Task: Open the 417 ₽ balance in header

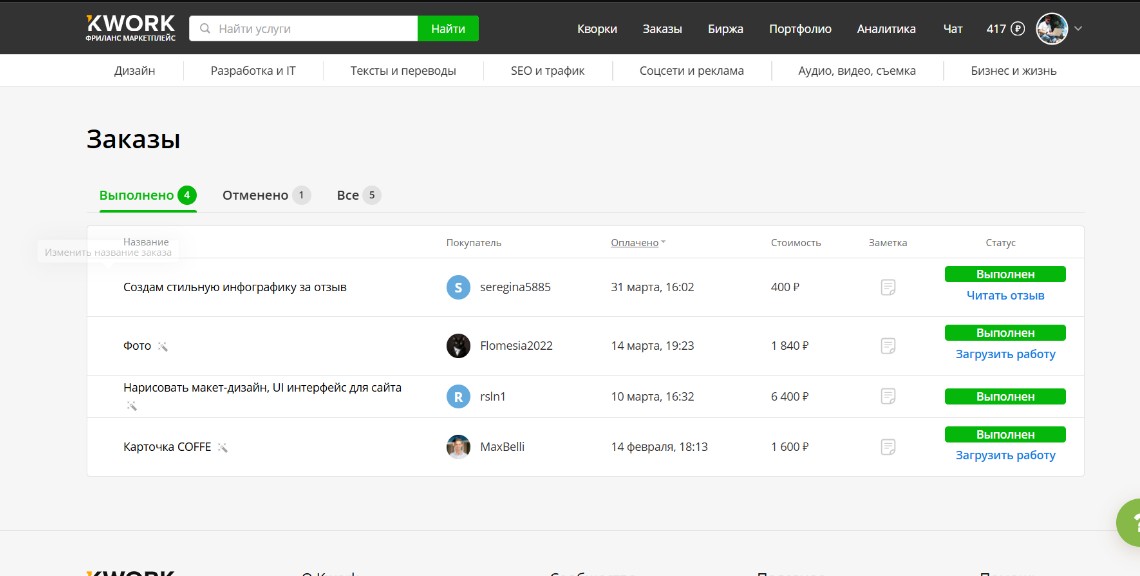Action: pos(1005,29)
